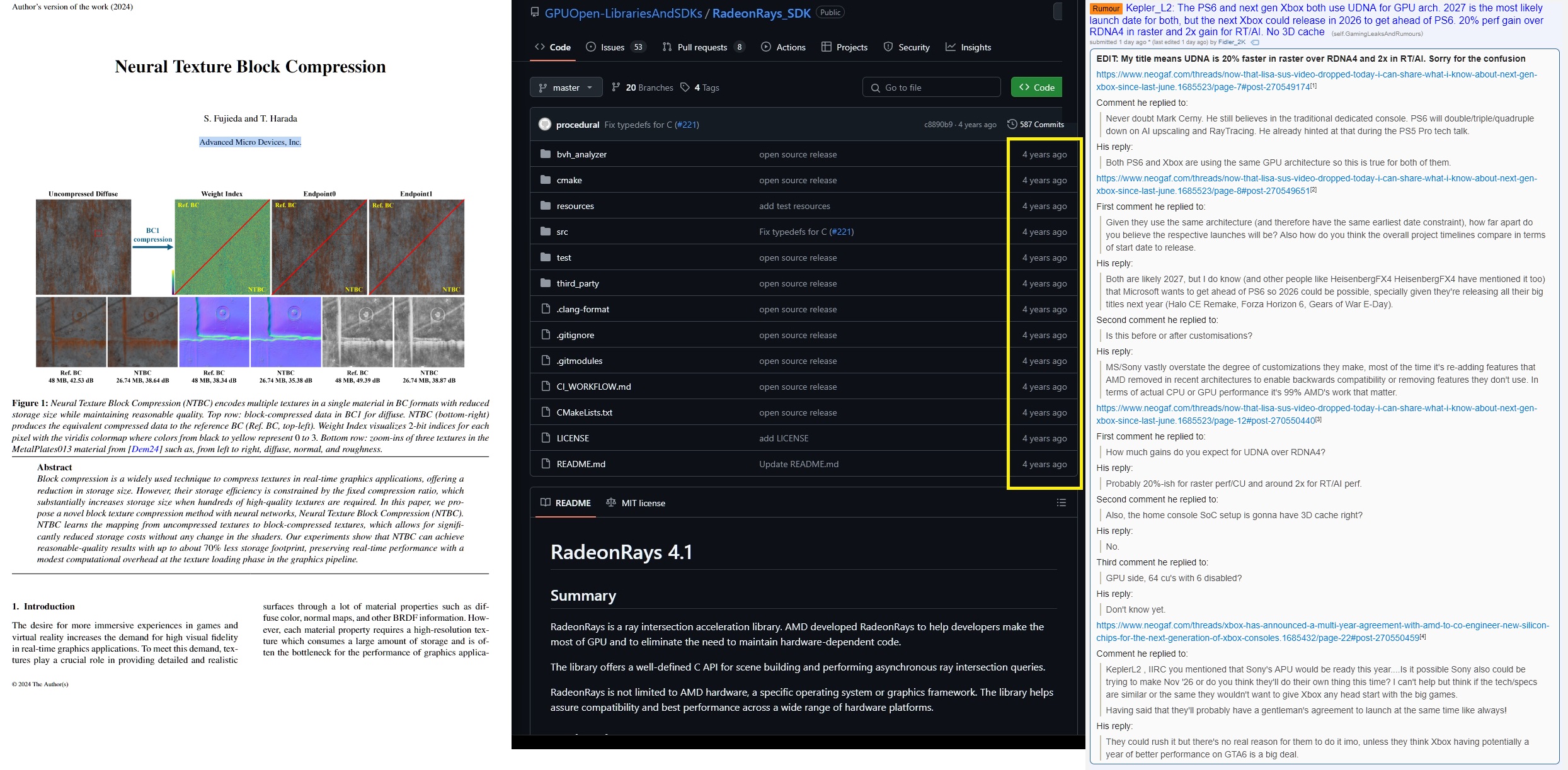Click commit hash c8890b9
1568x770 pixels.
point(938,125)
